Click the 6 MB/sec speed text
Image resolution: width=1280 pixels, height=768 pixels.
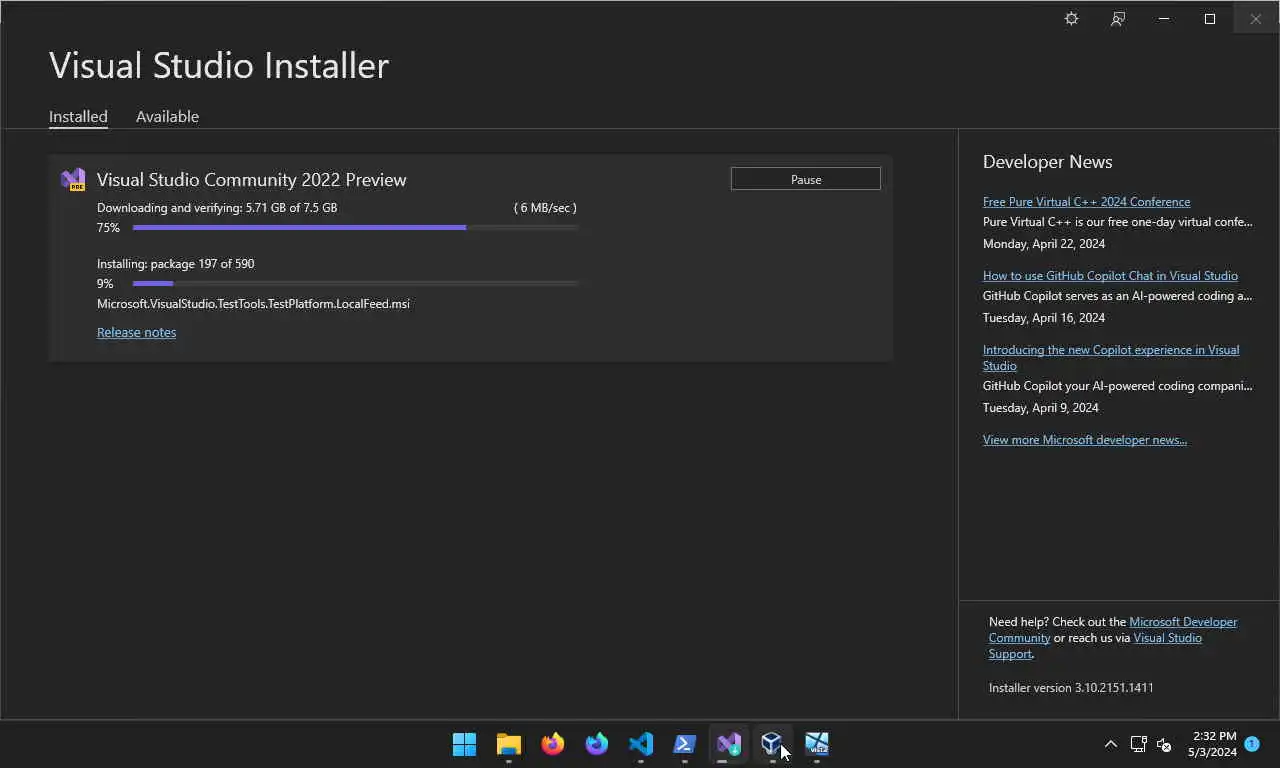click(545, 208)
